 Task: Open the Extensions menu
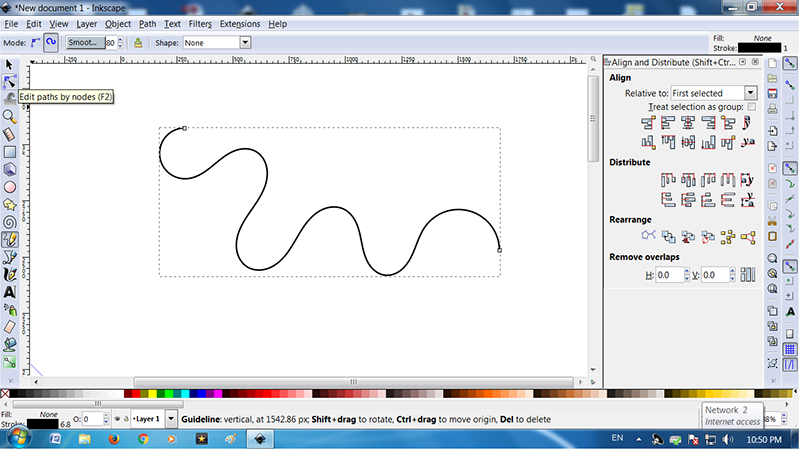click(x=240, y=24)
